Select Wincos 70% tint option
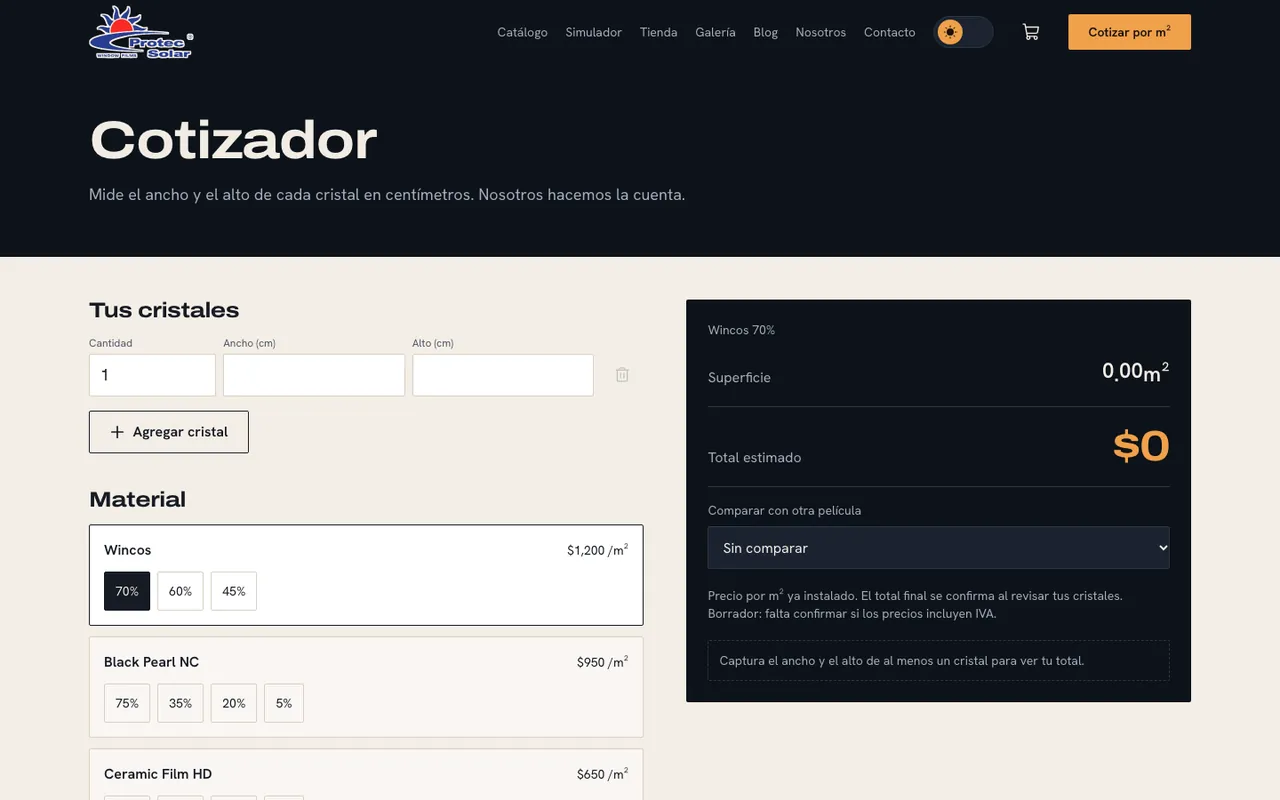1280x800 pixels. (x=127, y=591)
